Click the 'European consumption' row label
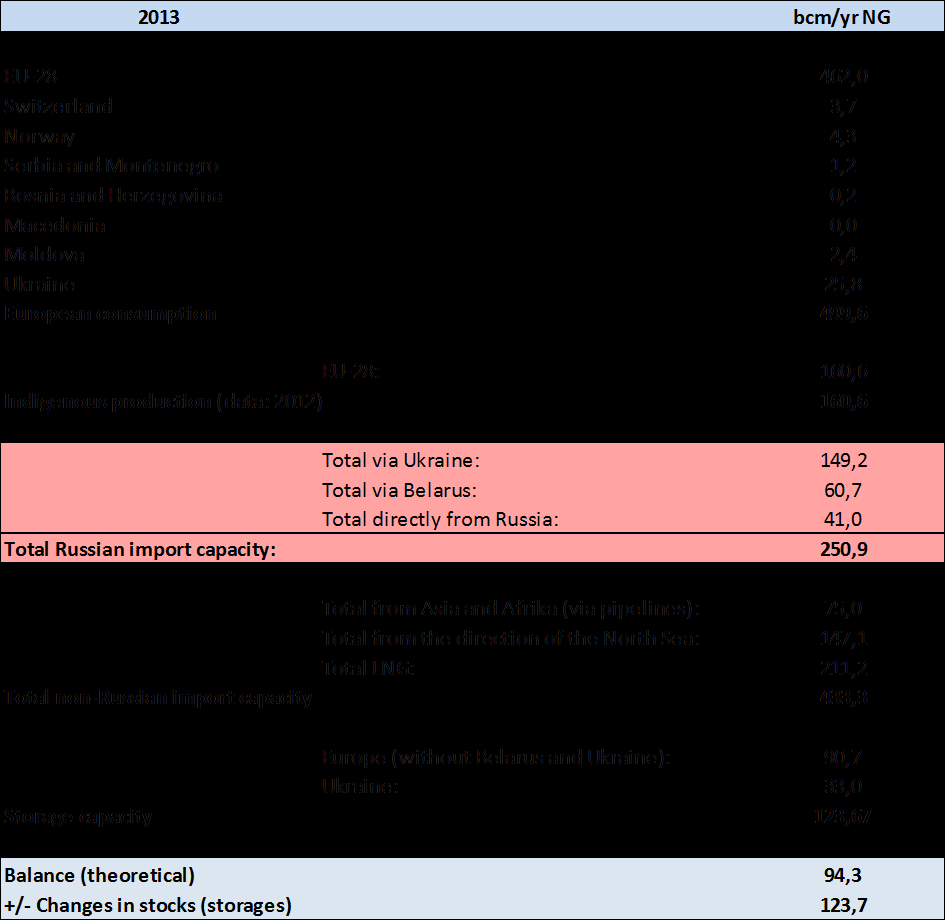The image size is (945, 920). coord(110,313)
